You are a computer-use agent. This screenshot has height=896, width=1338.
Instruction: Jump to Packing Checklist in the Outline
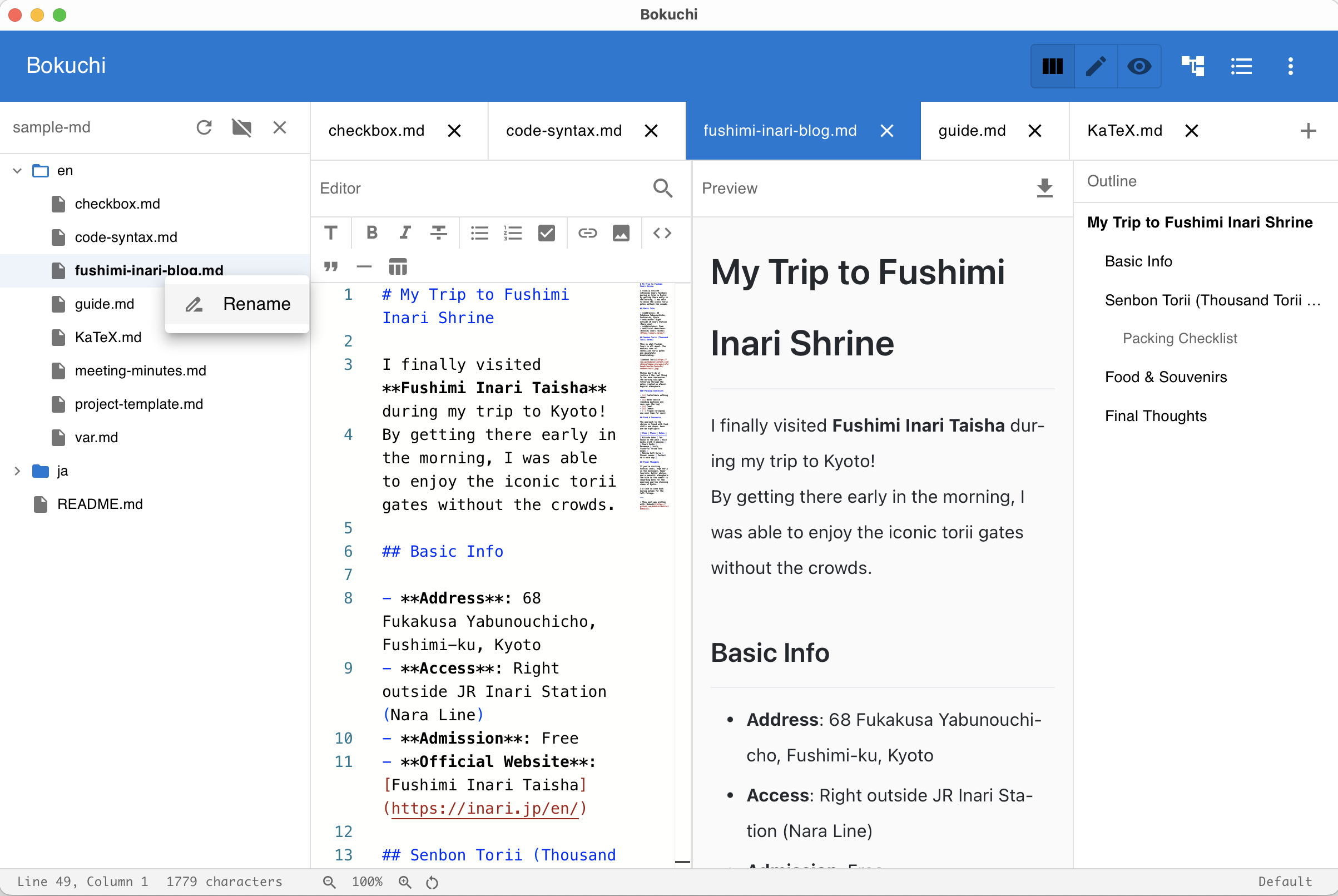tap(1179, 338)
